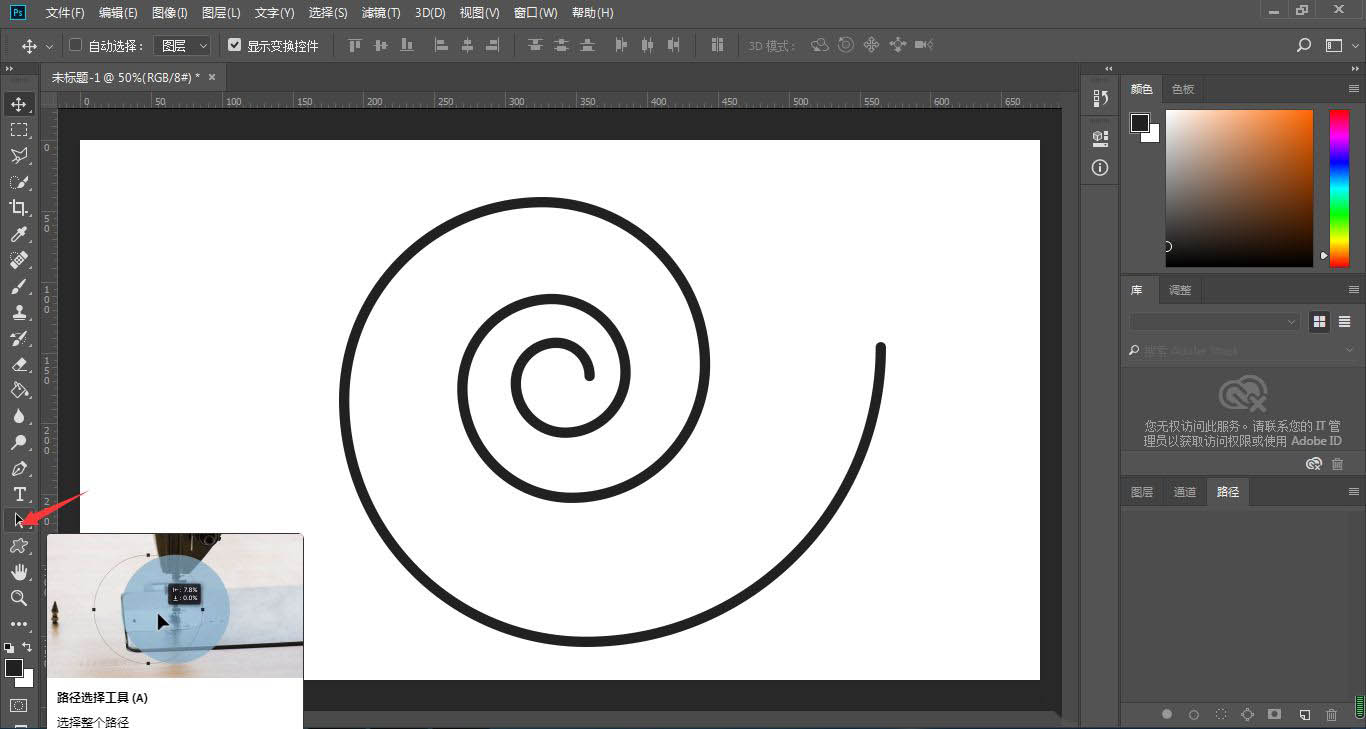Image resolution: width=1366 pixels, height=729 pixels.
Task: Enable the 自动选择 checkbox
Action: tap(75, 45)
